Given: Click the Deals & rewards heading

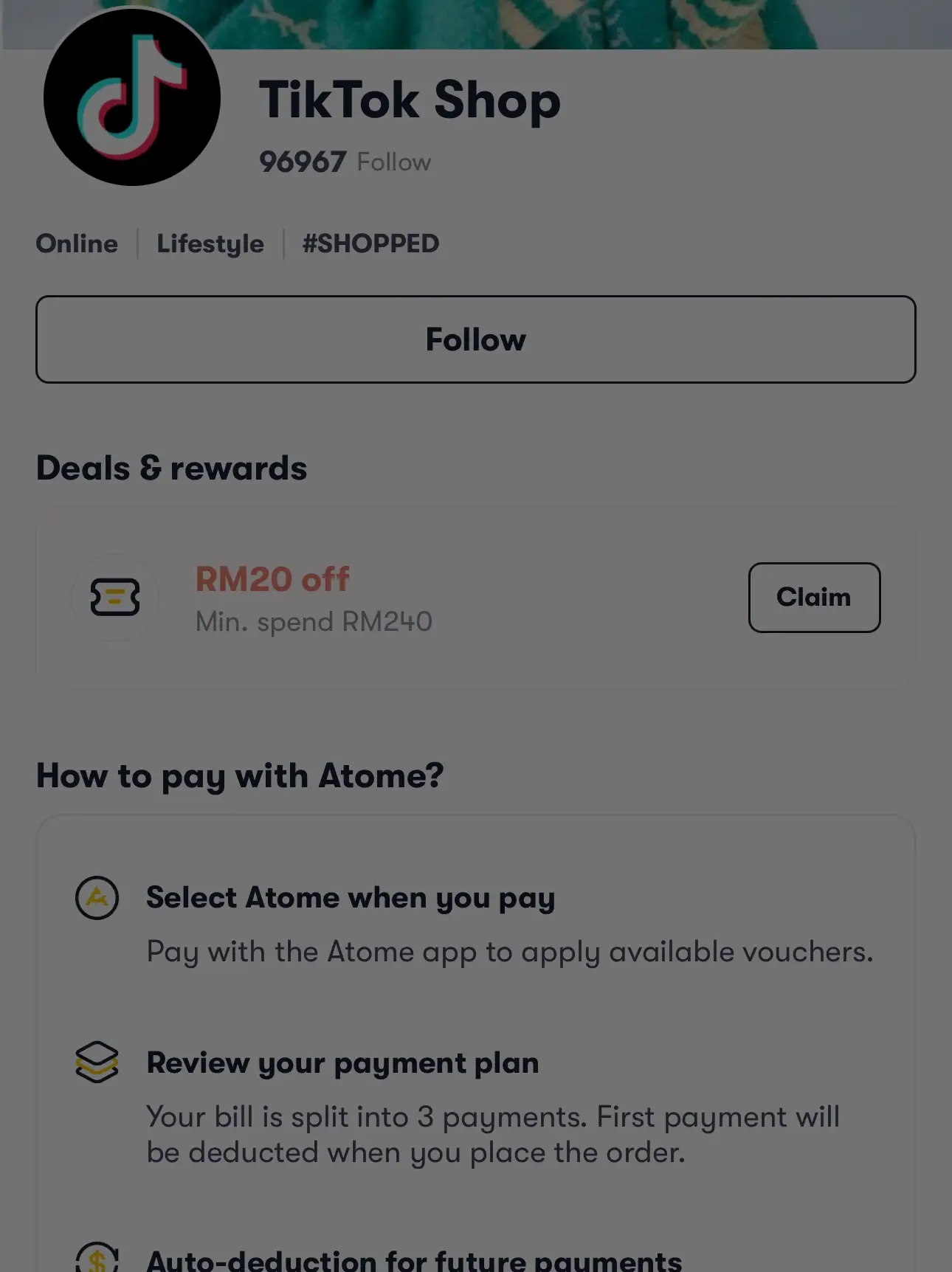Looking at the screenshot, I should click(x=172, y=468).
